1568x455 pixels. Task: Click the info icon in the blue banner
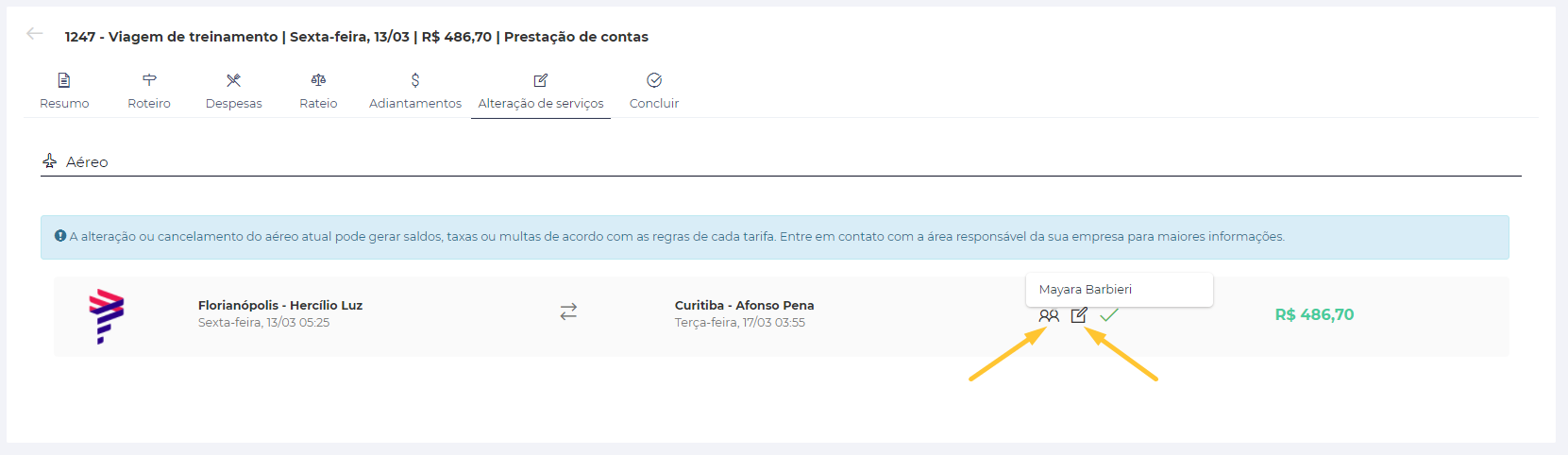coord(60,236)
